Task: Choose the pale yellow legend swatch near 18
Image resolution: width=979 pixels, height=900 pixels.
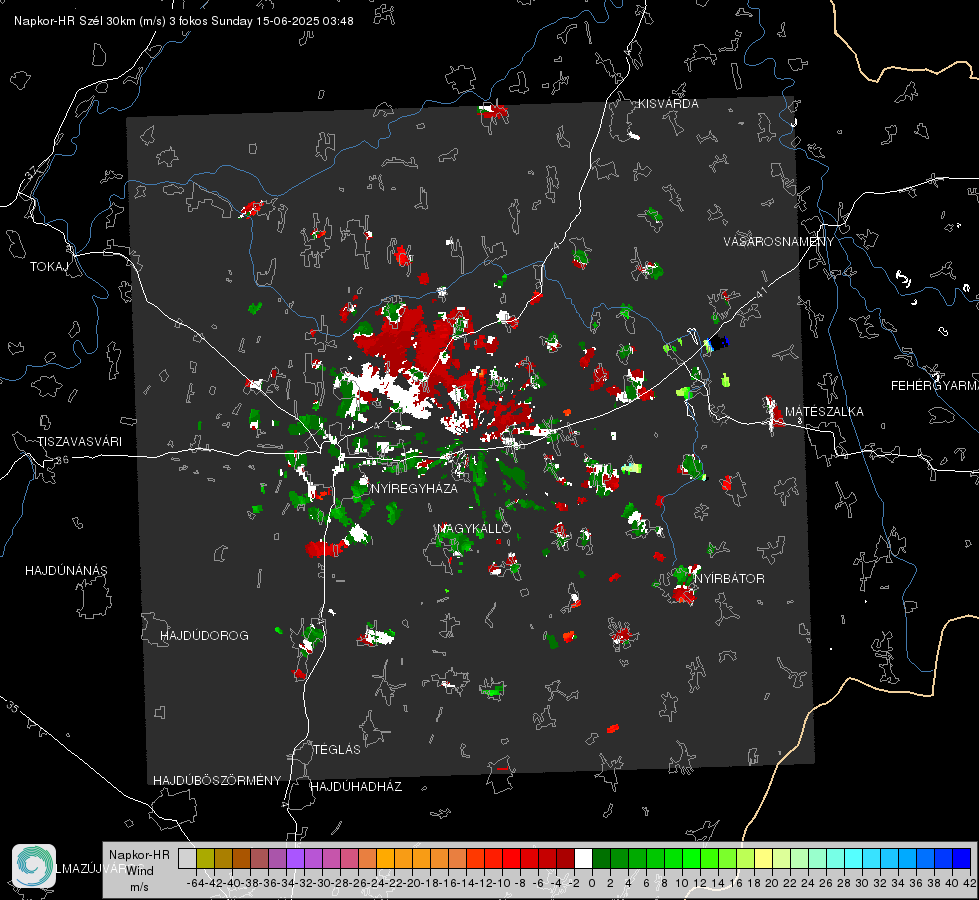Action: [763, 859]
